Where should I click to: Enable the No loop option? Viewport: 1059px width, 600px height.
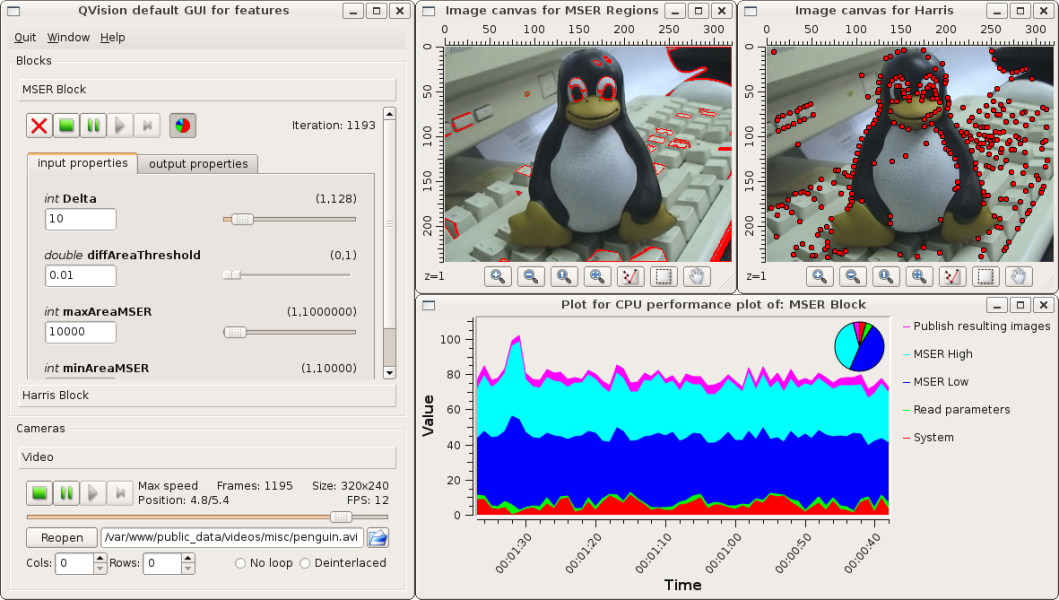pyautogui.click(x=241, y=563)
